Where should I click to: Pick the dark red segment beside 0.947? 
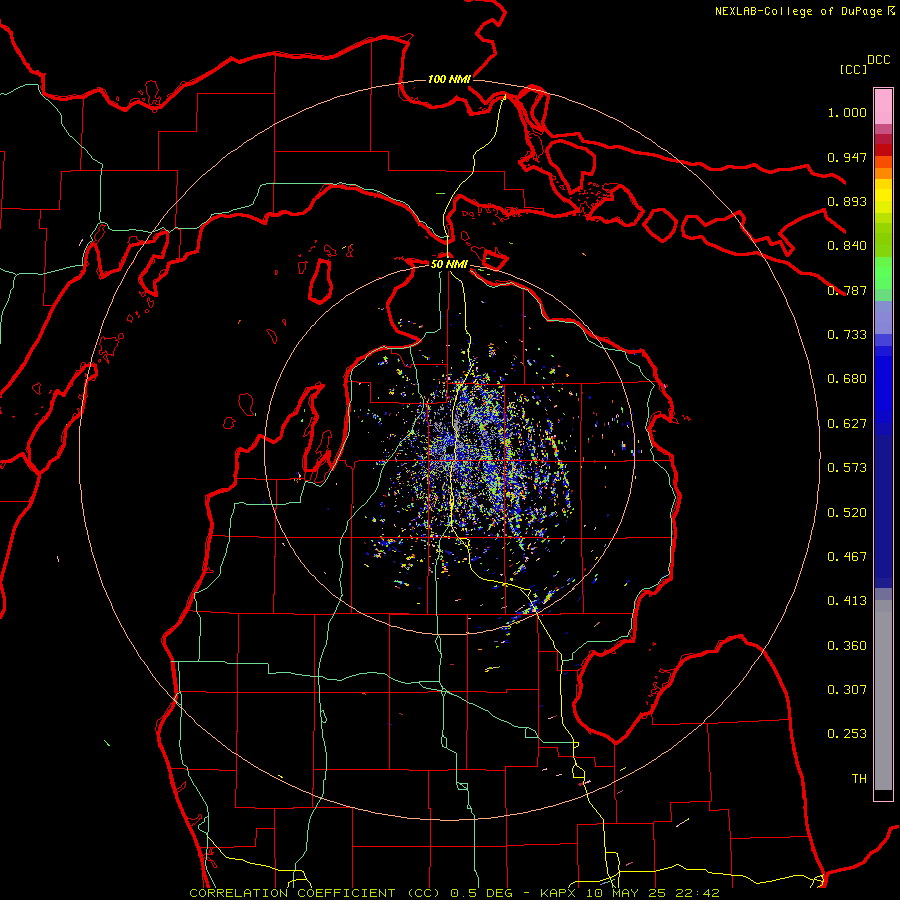click(883, 150)
